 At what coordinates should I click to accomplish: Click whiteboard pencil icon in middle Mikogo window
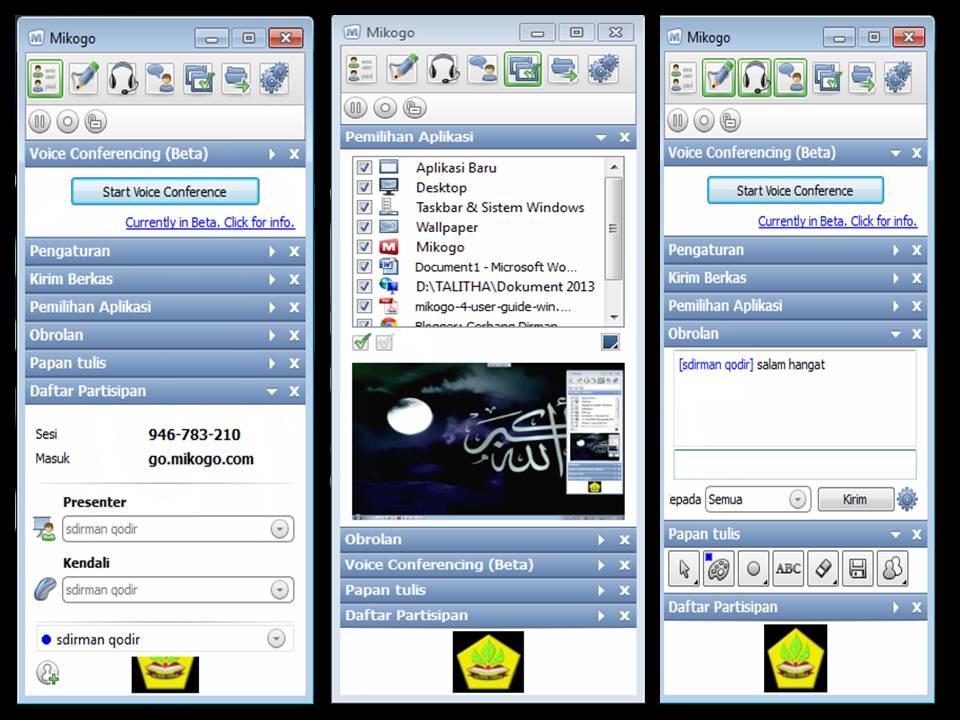point(403,69)
